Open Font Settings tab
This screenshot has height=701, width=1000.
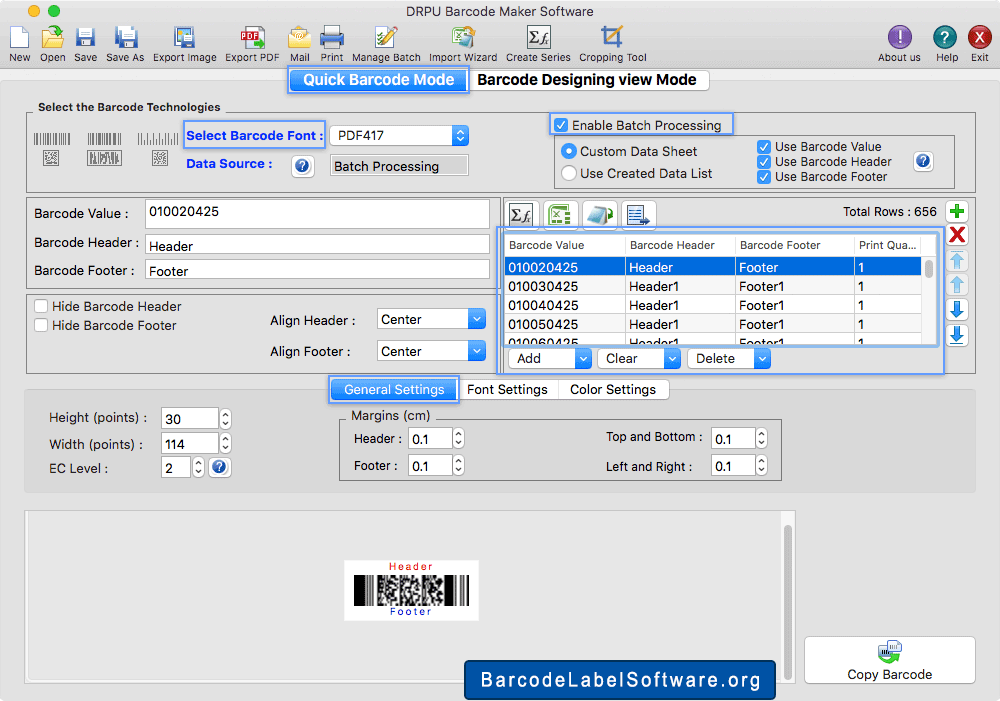pyautogui.click(x=507, y=389)
